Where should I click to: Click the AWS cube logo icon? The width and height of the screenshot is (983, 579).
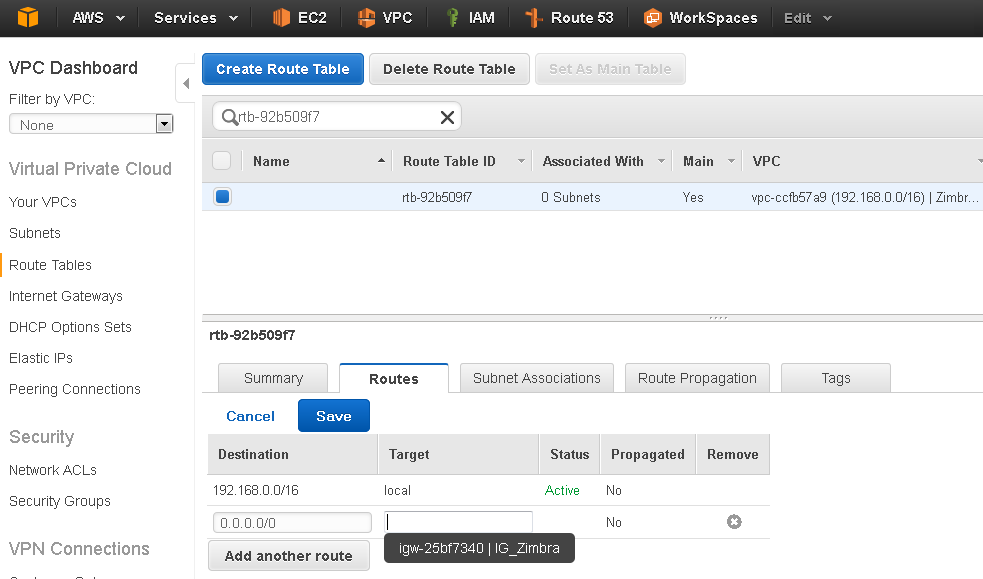pos(28,18)
